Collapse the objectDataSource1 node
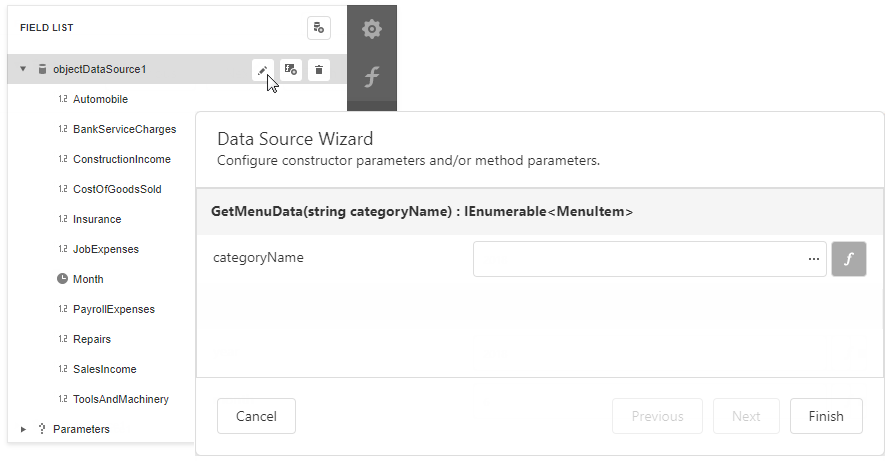 click(23, 69)
